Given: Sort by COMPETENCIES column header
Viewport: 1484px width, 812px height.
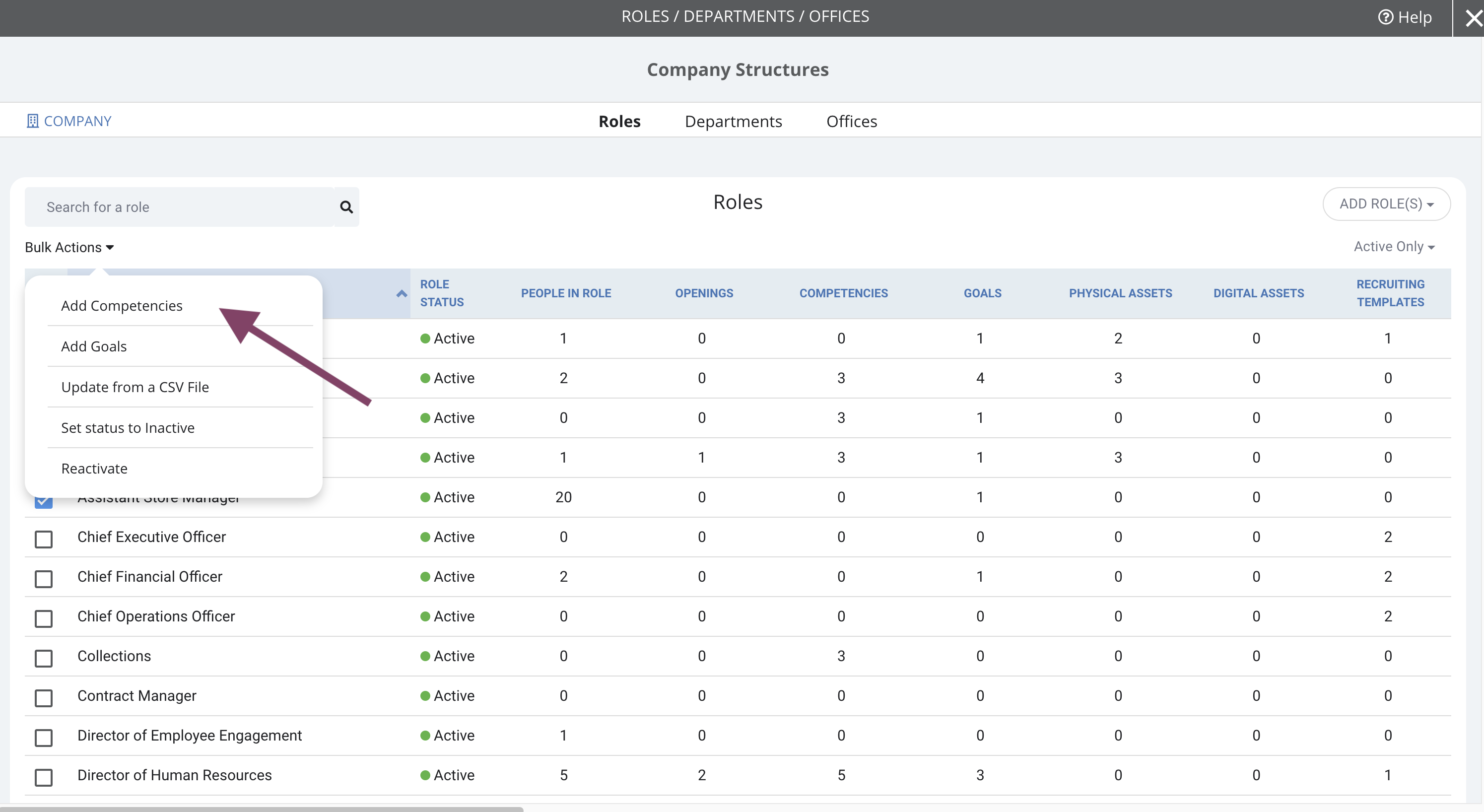Looking at the screenshot, I should 843,293.
